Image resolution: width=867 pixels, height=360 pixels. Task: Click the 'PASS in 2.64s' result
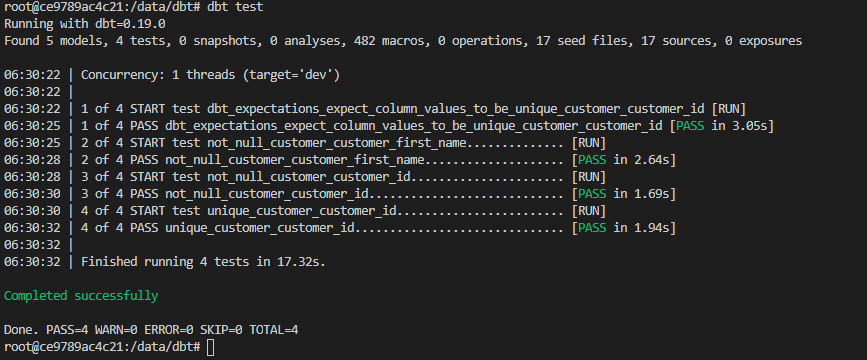[624, 160]
